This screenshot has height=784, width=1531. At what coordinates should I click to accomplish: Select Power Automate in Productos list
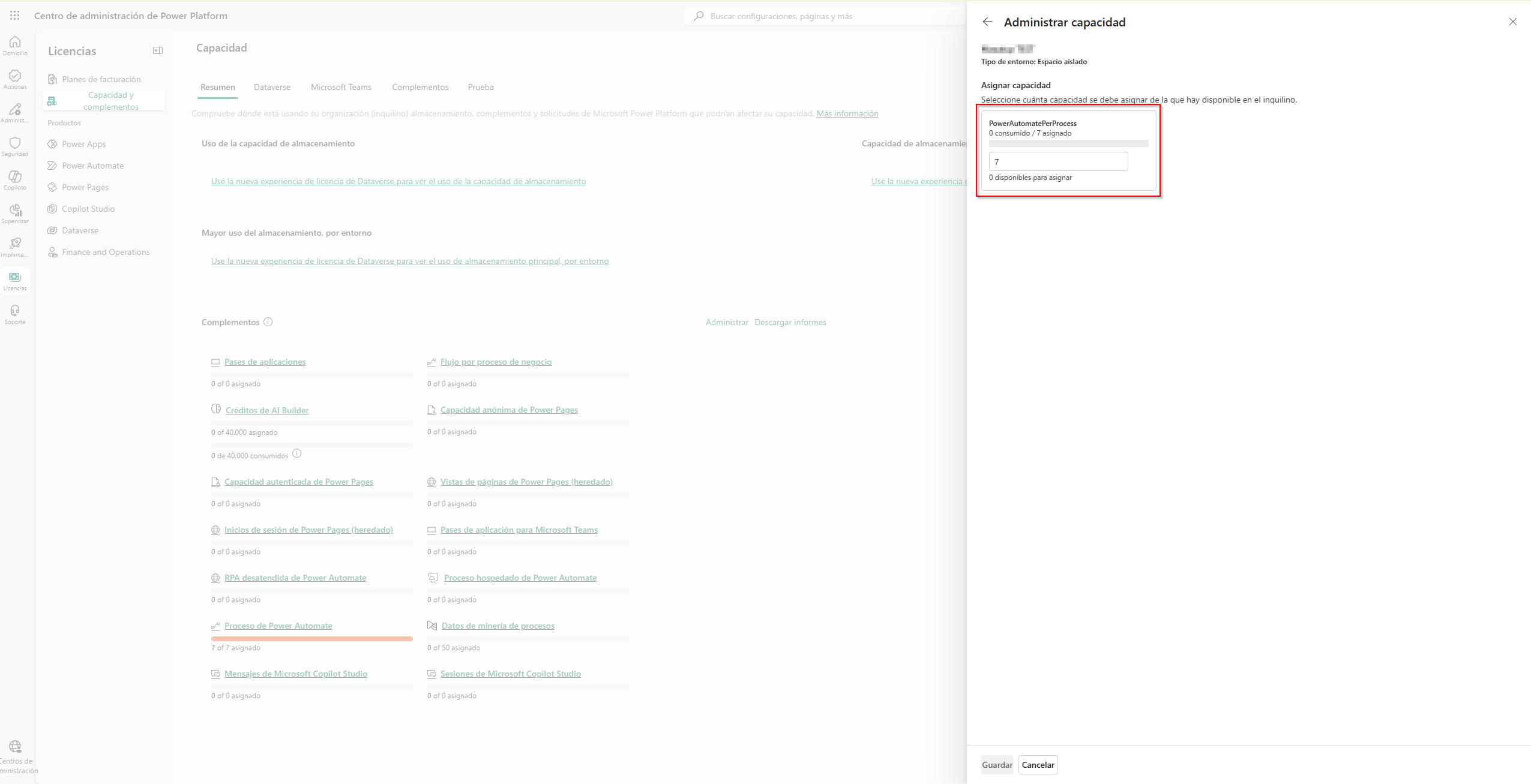tap(92, 166)
